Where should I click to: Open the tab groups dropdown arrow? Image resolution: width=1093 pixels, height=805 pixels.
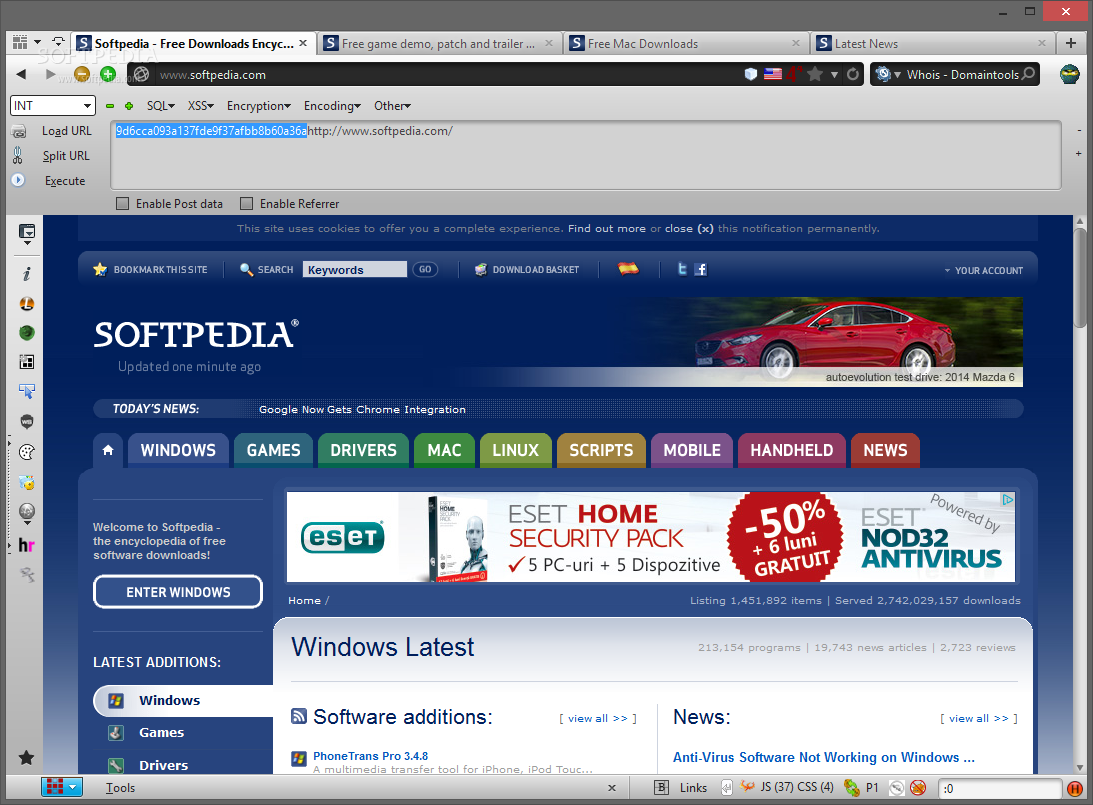click(38, 43)
